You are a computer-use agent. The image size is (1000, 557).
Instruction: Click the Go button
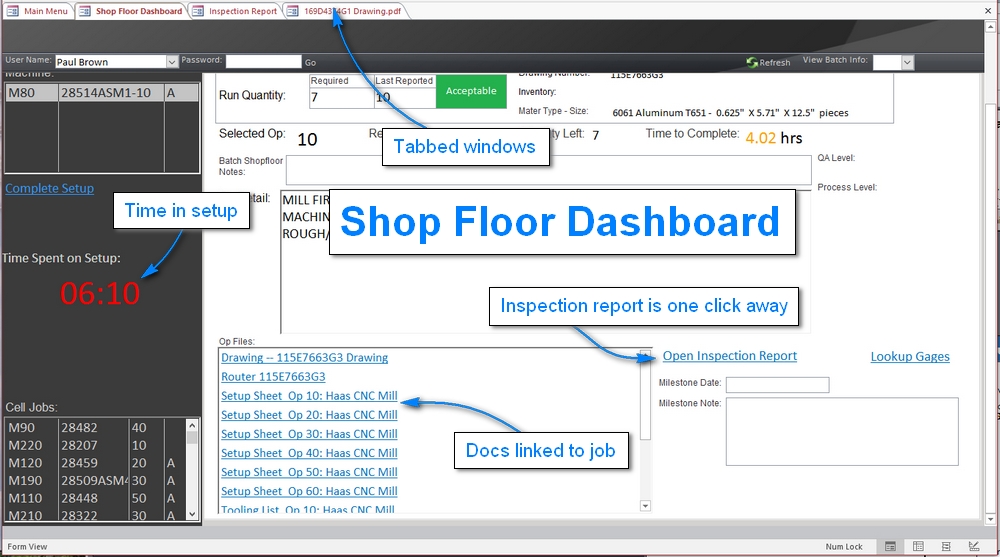[x=310, y=63]
